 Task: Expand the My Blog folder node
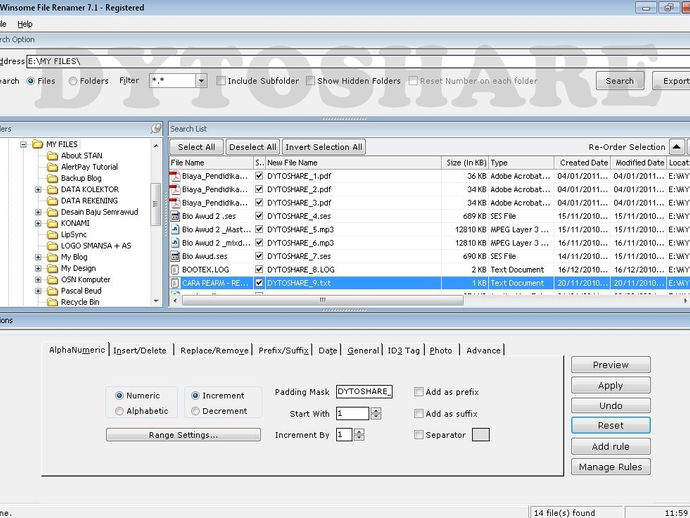(x=38, y=257)
